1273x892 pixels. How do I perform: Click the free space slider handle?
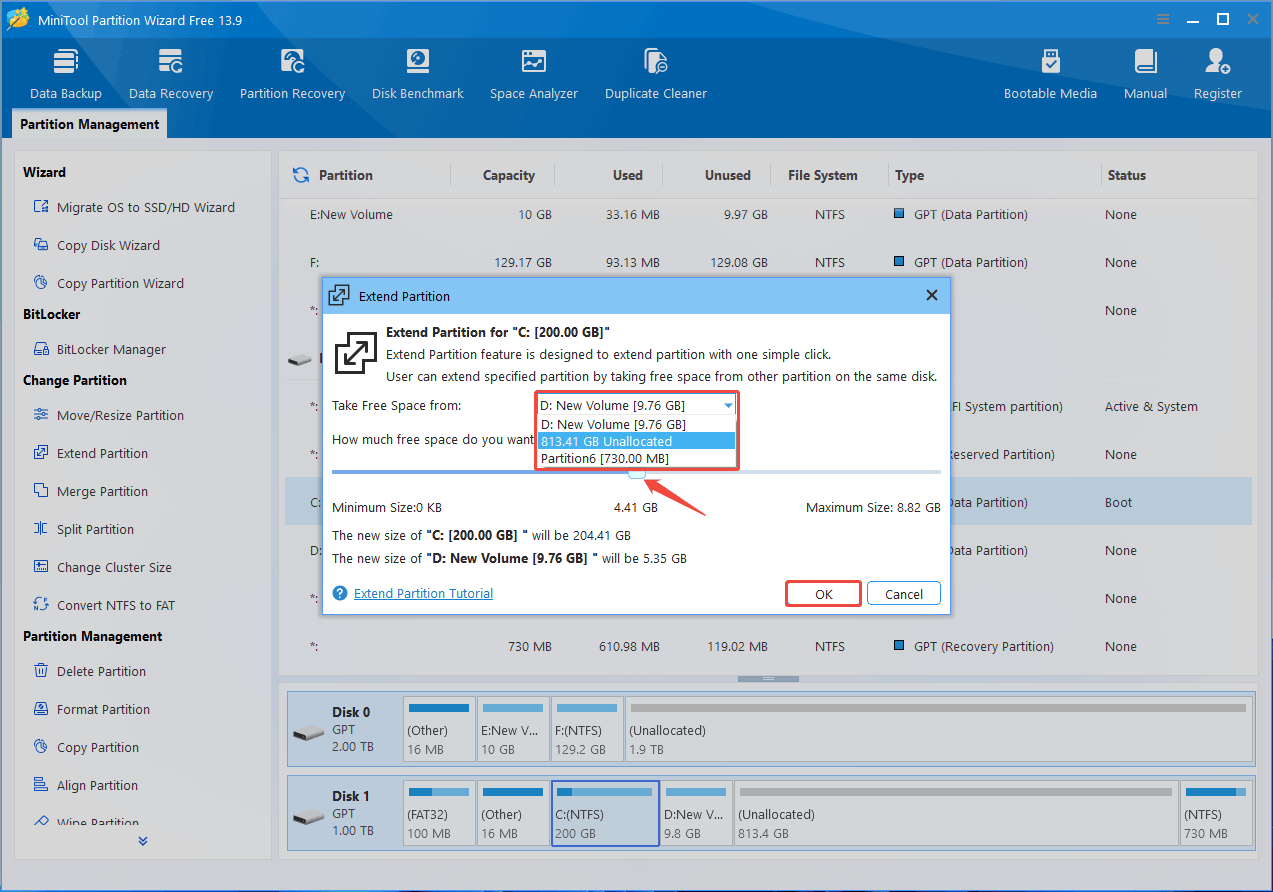(637, 472)
